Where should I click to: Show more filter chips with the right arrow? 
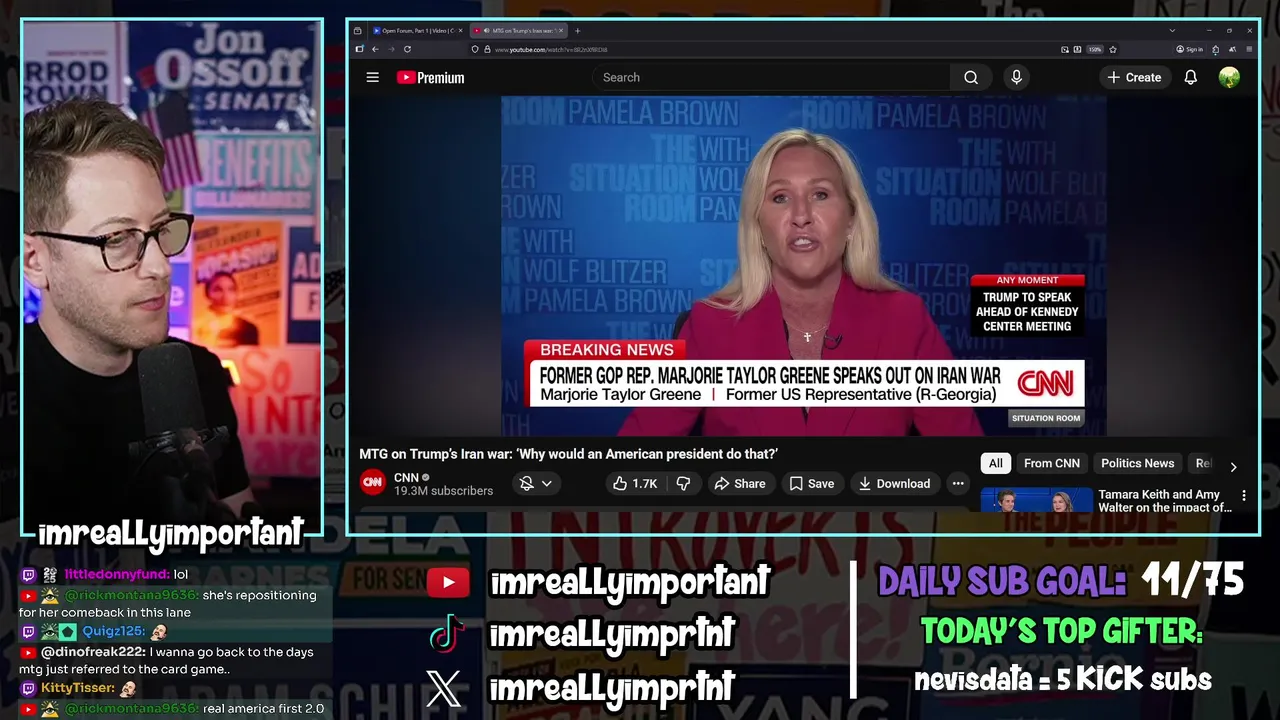click(x=1233, y=467)
